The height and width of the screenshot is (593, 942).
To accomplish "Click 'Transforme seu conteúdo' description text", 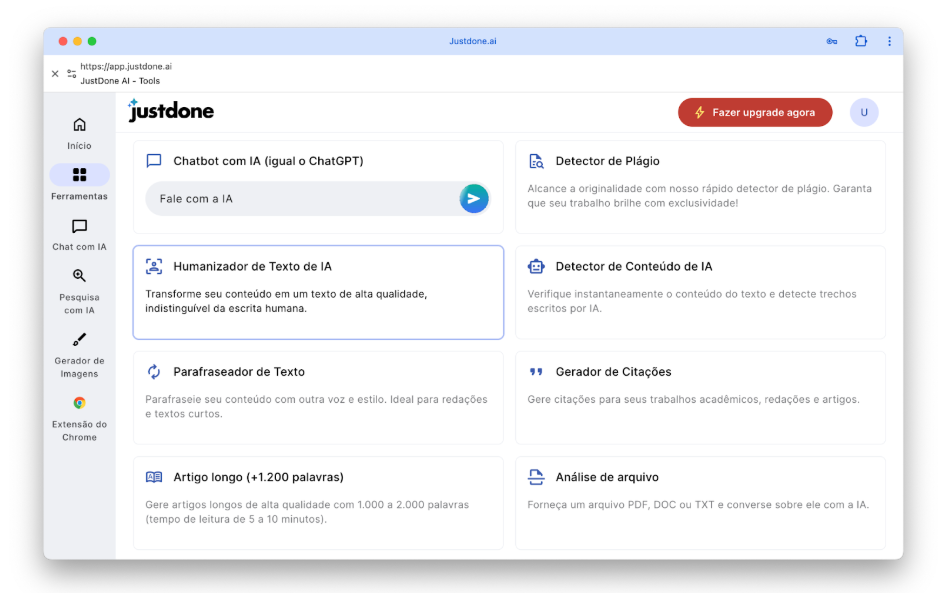I will point(286,301).
